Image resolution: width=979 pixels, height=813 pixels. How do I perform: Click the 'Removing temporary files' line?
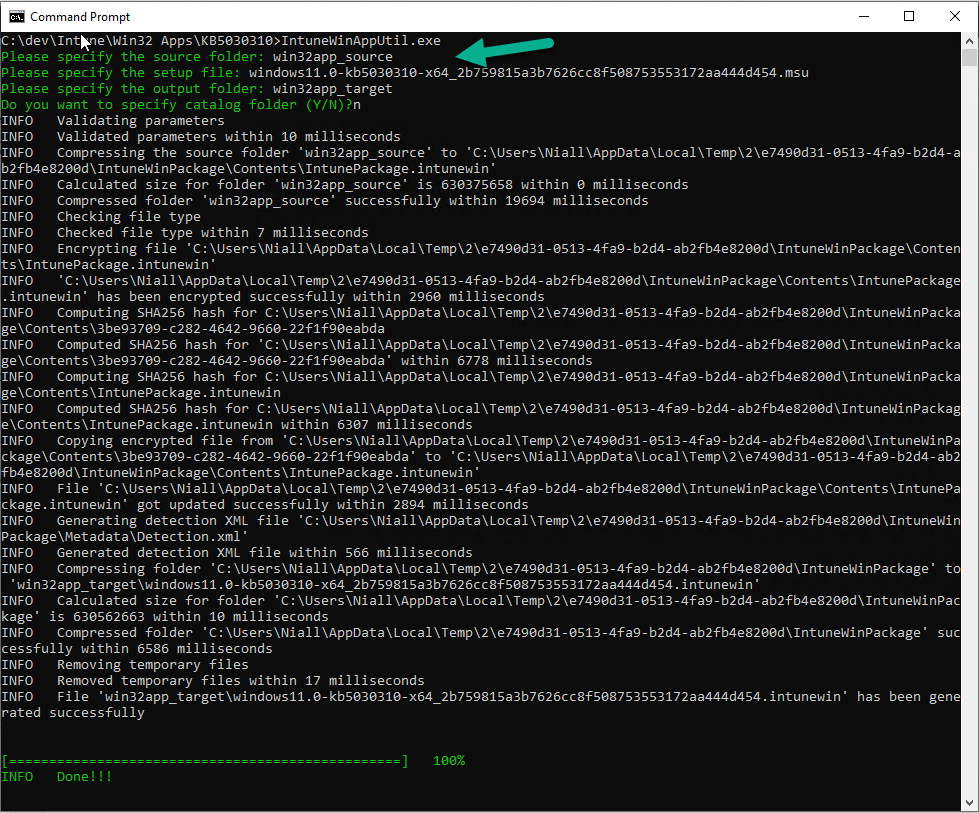(125, 665)
